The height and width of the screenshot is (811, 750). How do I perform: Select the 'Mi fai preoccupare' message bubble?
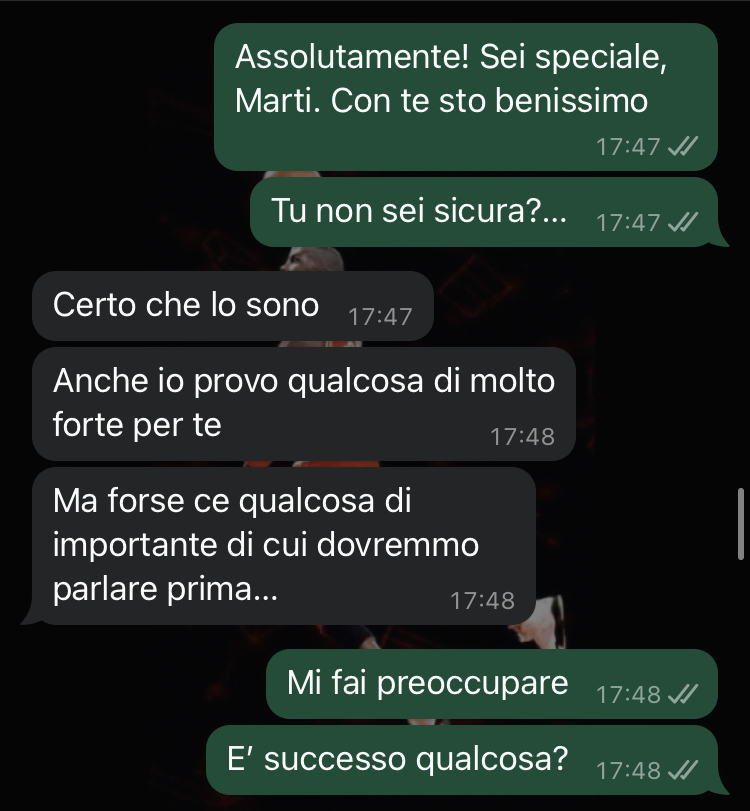point(492,684)
